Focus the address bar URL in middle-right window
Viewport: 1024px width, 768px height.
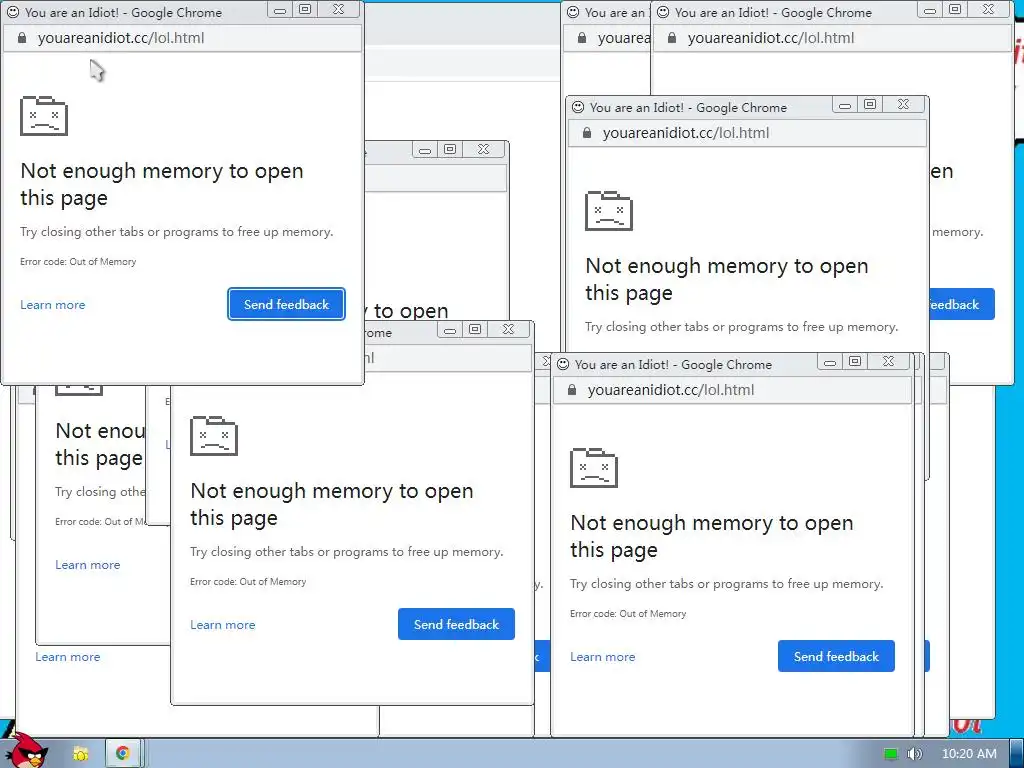[x=686, y=133]
